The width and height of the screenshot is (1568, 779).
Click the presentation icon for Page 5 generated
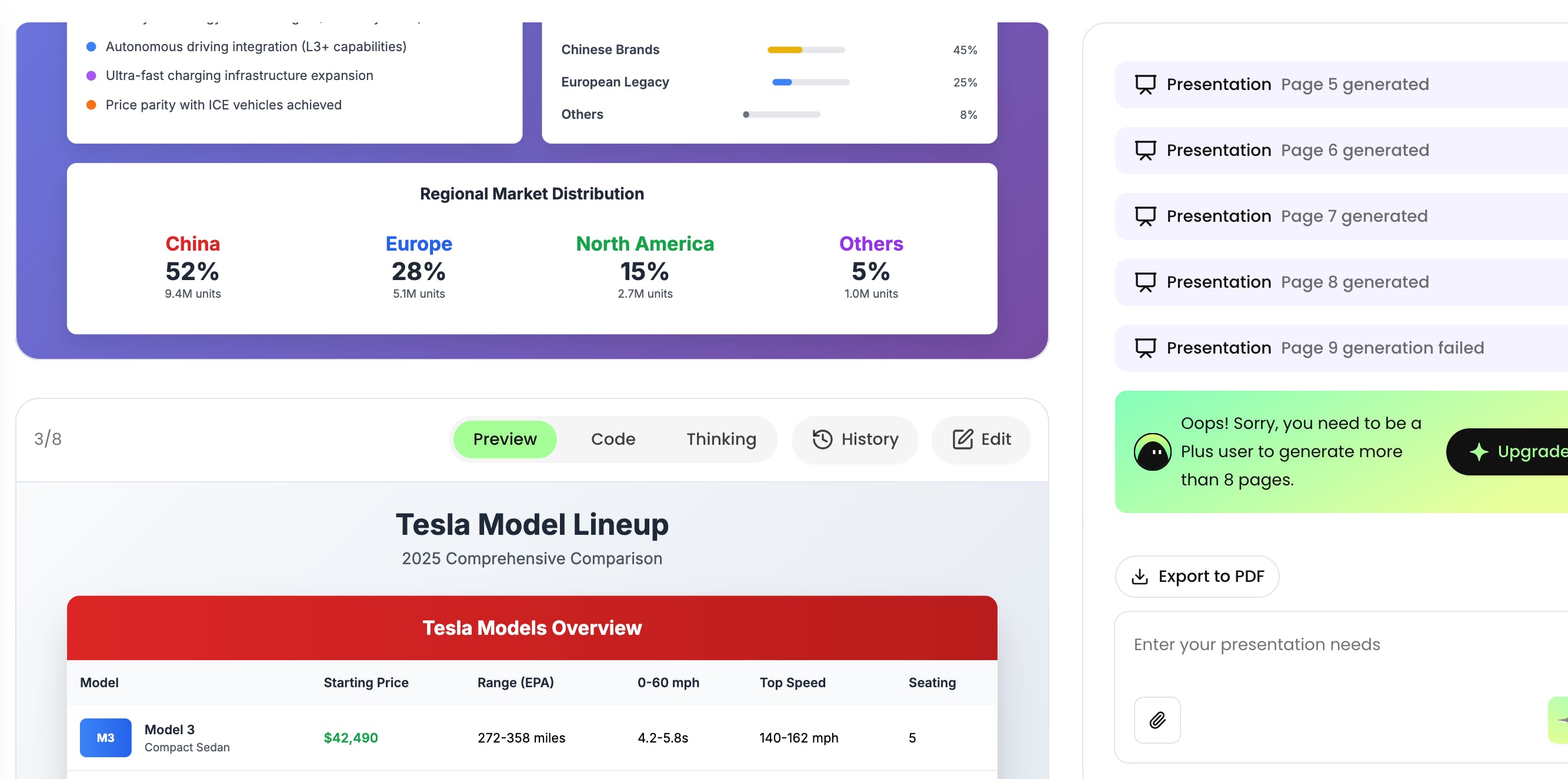click(1145, 85)
